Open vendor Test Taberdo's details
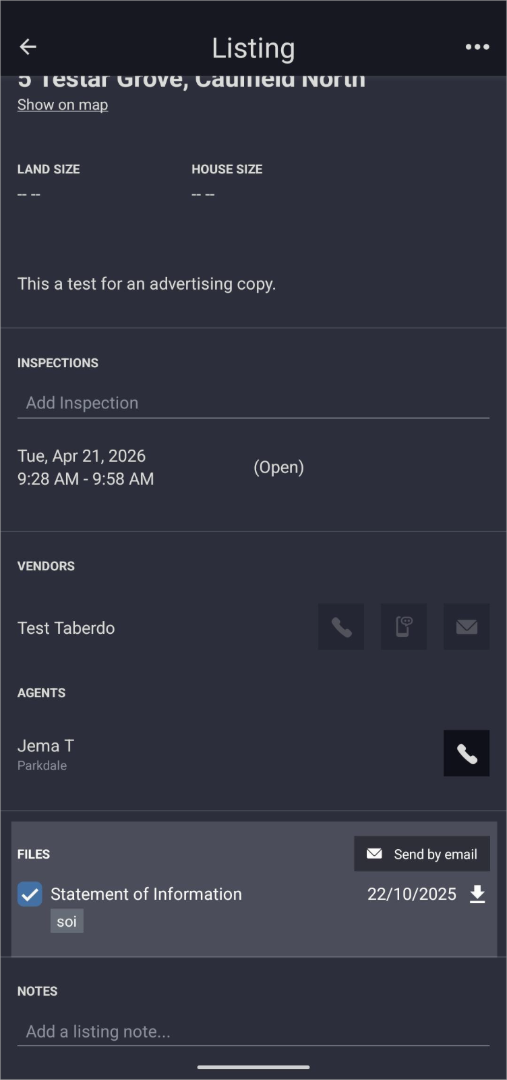This screenshot has height=1080, width=507. tap(66, 628)
